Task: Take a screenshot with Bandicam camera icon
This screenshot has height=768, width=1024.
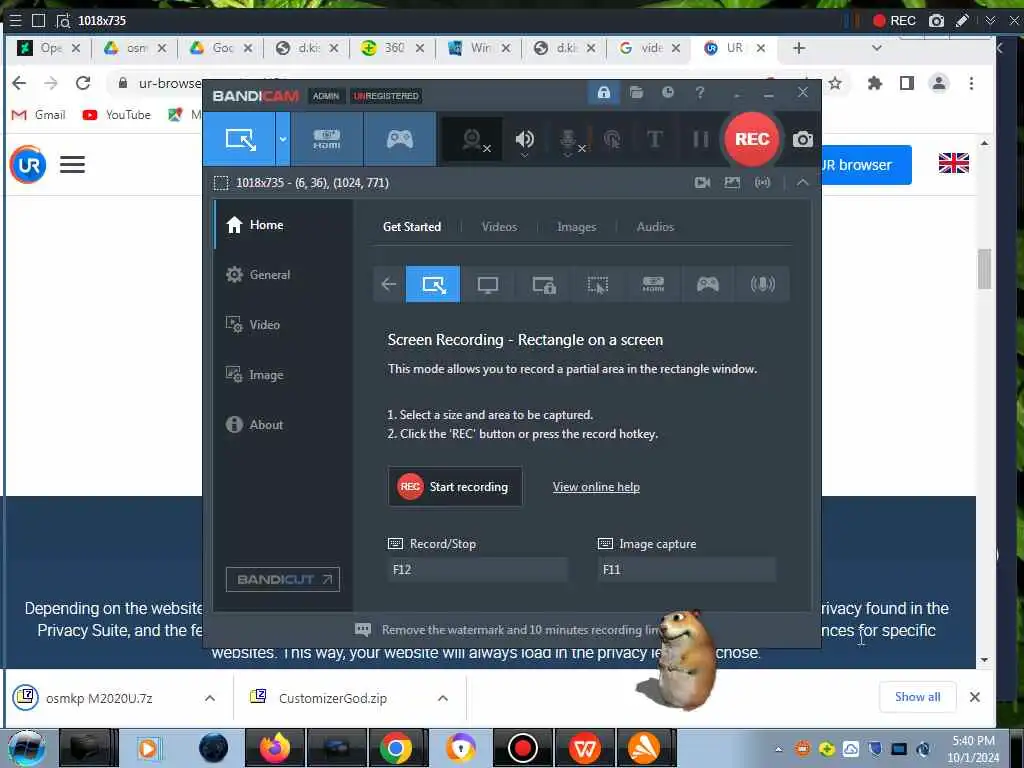Action: (803, 139)
